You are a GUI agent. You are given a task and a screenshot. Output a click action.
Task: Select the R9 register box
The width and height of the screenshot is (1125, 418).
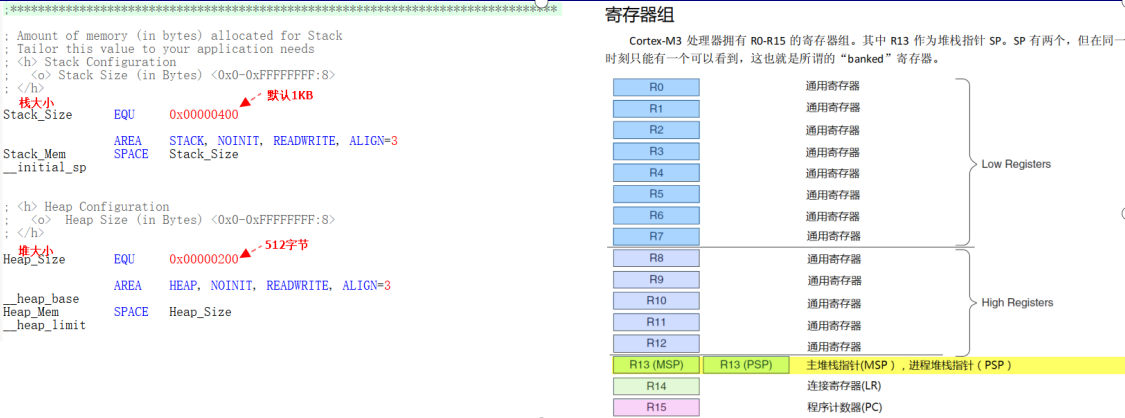pos(656,279)
